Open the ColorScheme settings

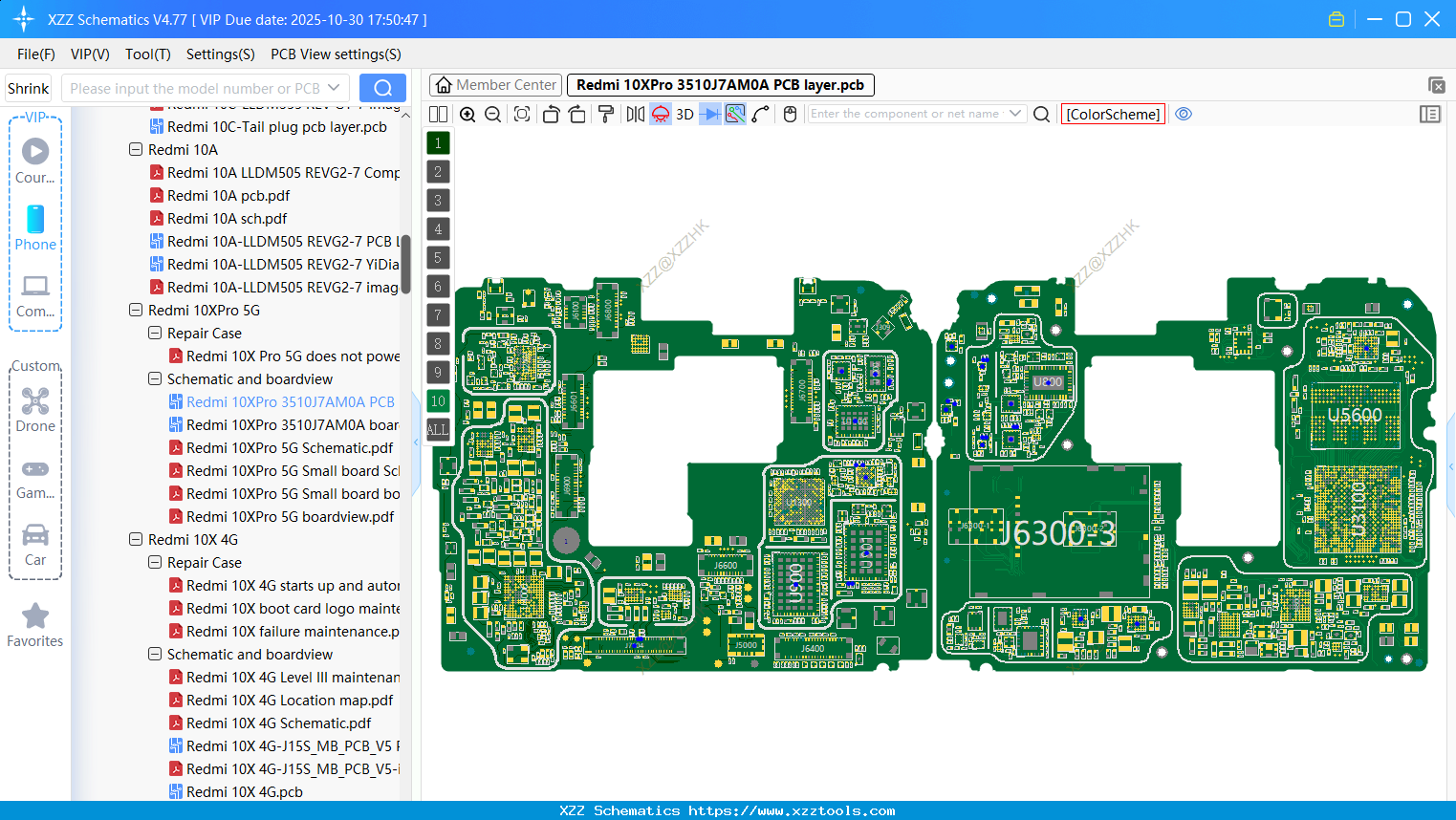click(1113, 114)
